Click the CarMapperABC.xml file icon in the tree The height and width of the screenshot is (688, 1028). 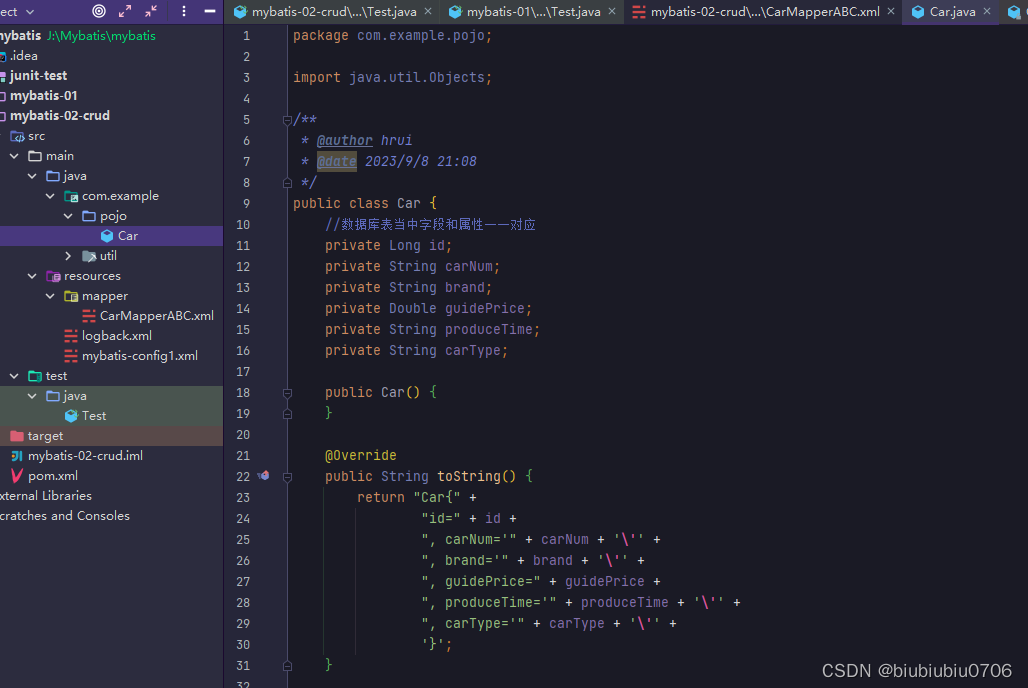point(89,316)
